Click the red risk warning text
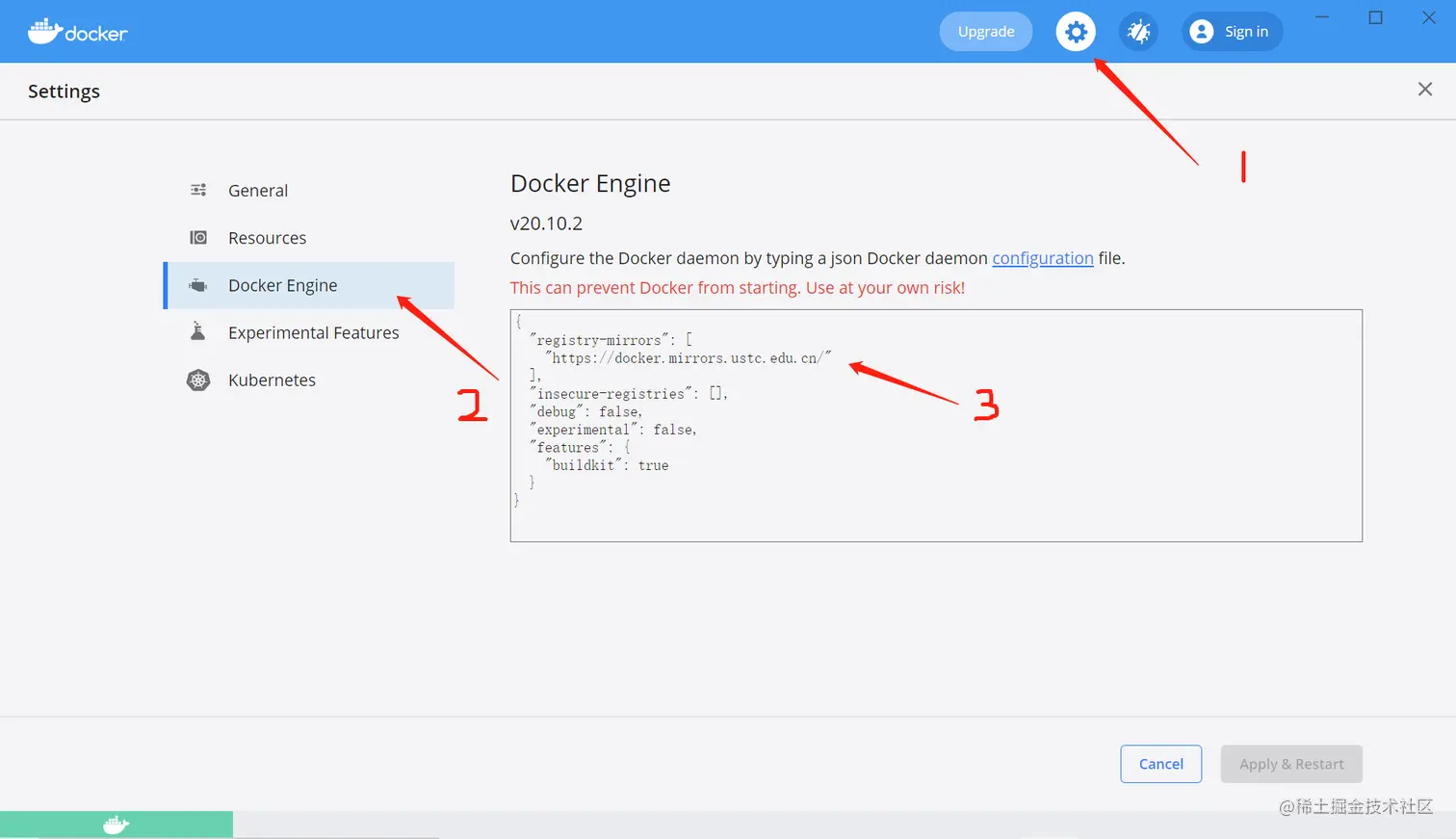1456x839 pixels. 738,287
